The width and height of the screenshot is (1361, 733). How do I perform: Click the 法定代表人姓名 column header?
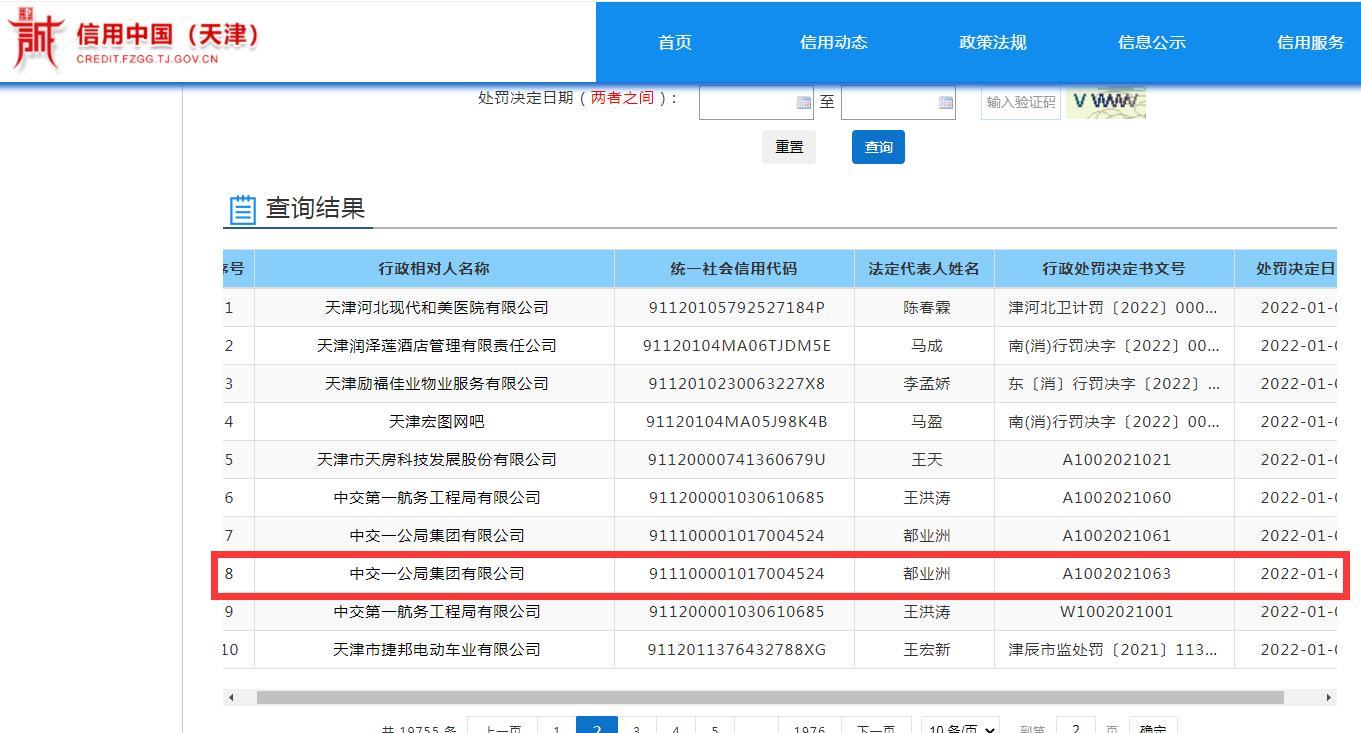tap(924, 268)
